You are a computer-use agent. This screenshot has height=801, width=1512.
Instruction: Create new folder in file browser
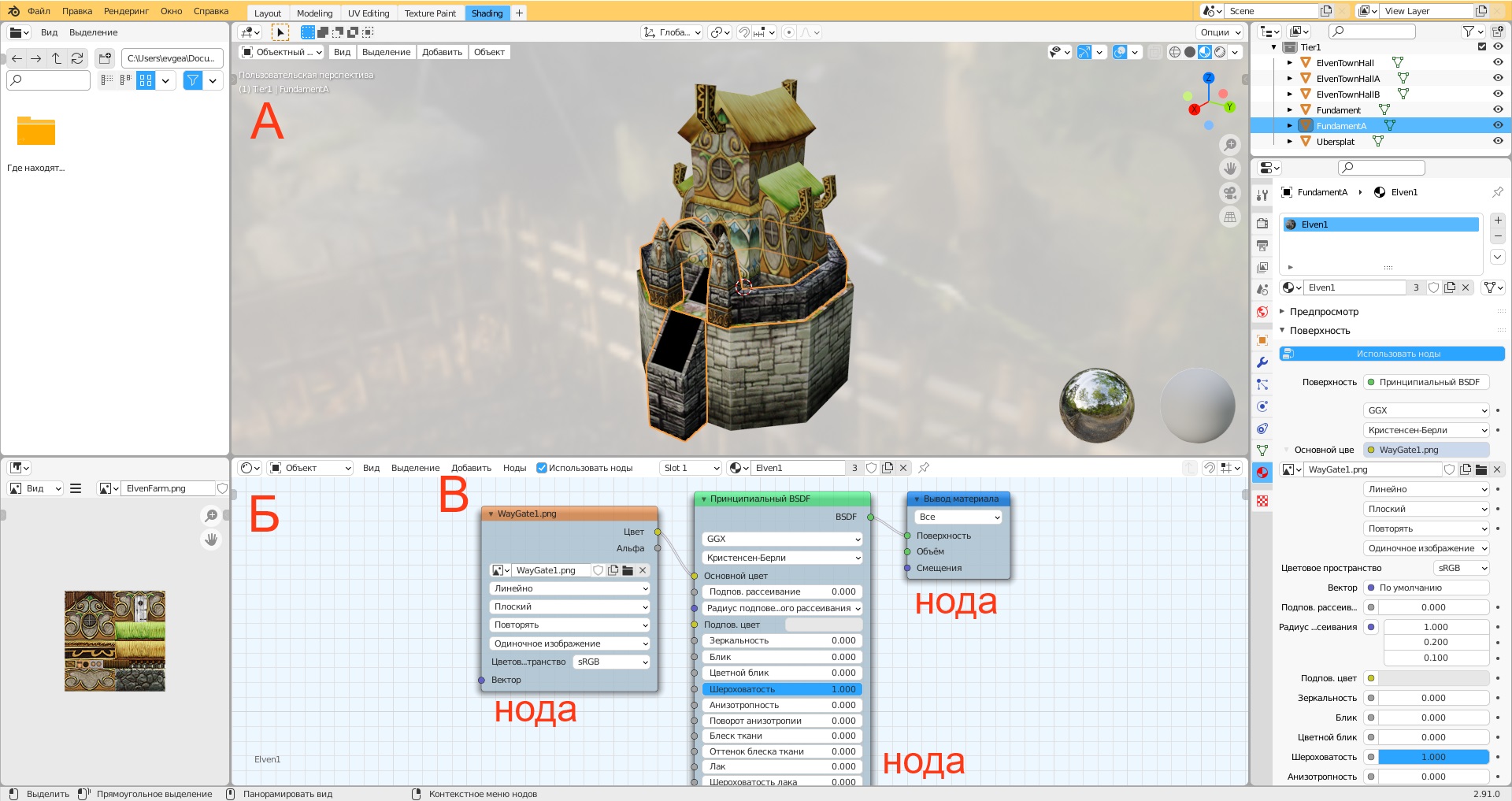pos(105,58)
